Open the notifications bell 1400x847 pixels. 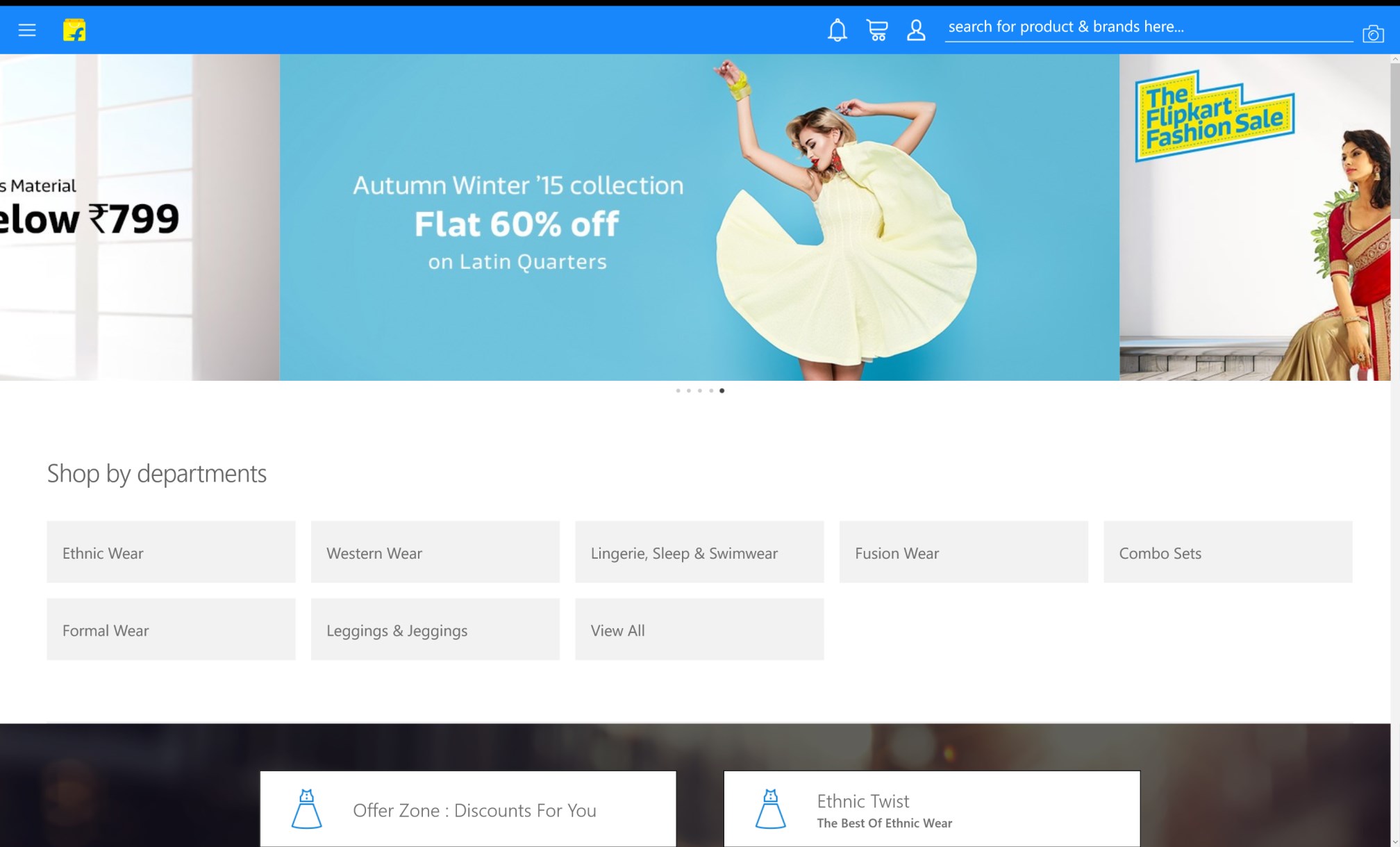837,30
